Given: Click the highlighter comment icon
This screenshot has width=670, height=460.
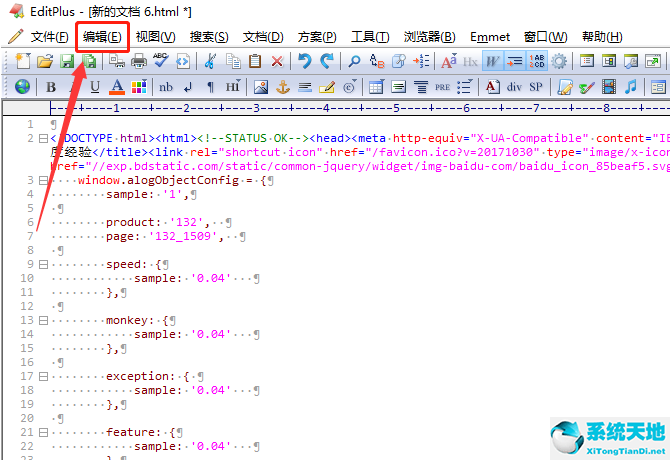Looking at the screenshot, I should click(x=327, y=87).
